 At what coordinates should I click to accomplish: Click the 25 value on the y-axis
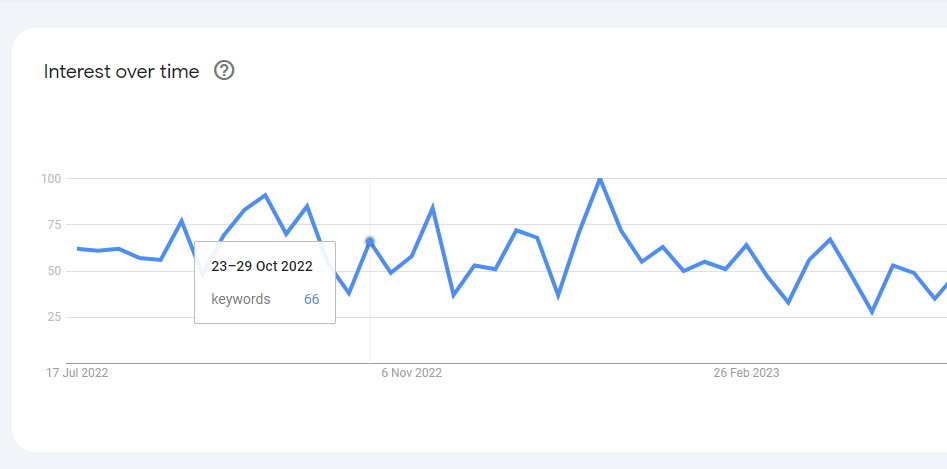[55, 317]
